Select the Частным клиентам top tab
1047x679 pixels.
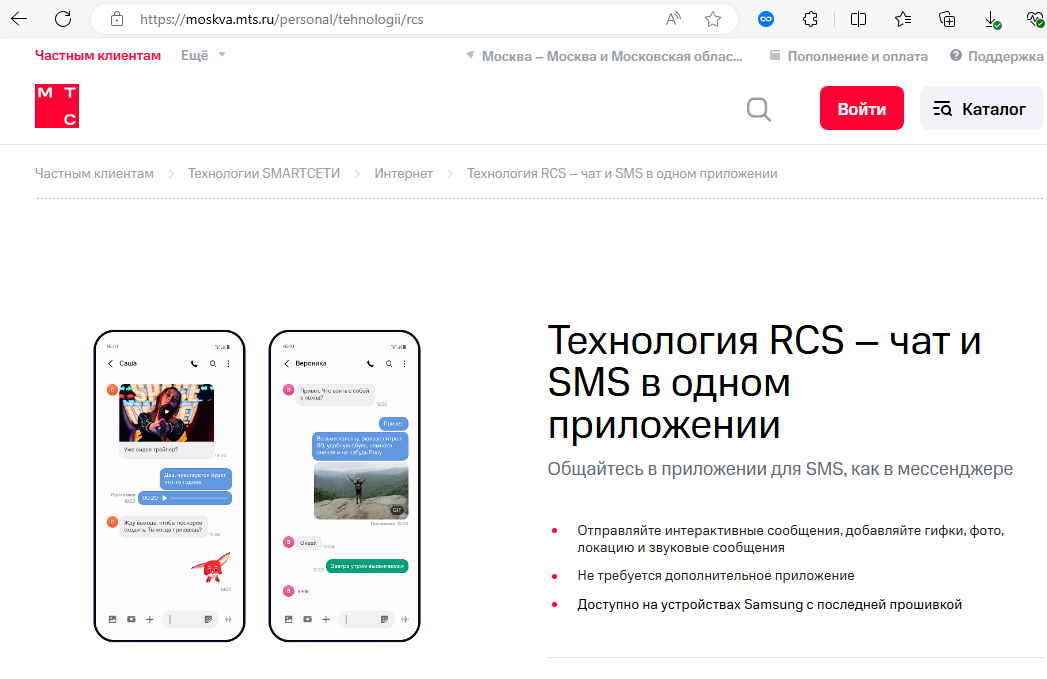click(x=97, y=55)
